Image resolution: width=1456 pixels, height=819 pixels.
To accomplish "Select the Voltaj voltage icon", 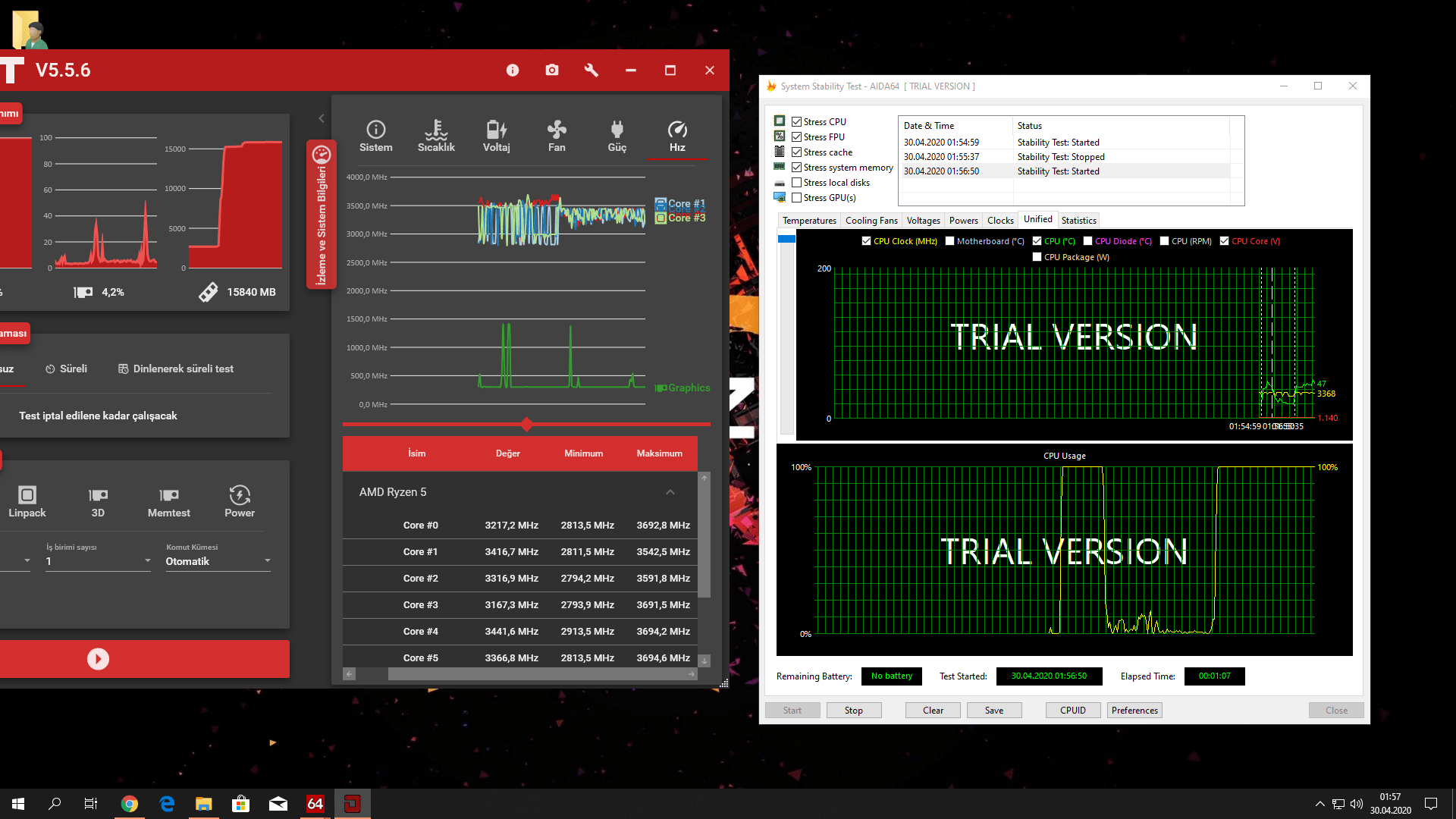I will tap(496, 136).
